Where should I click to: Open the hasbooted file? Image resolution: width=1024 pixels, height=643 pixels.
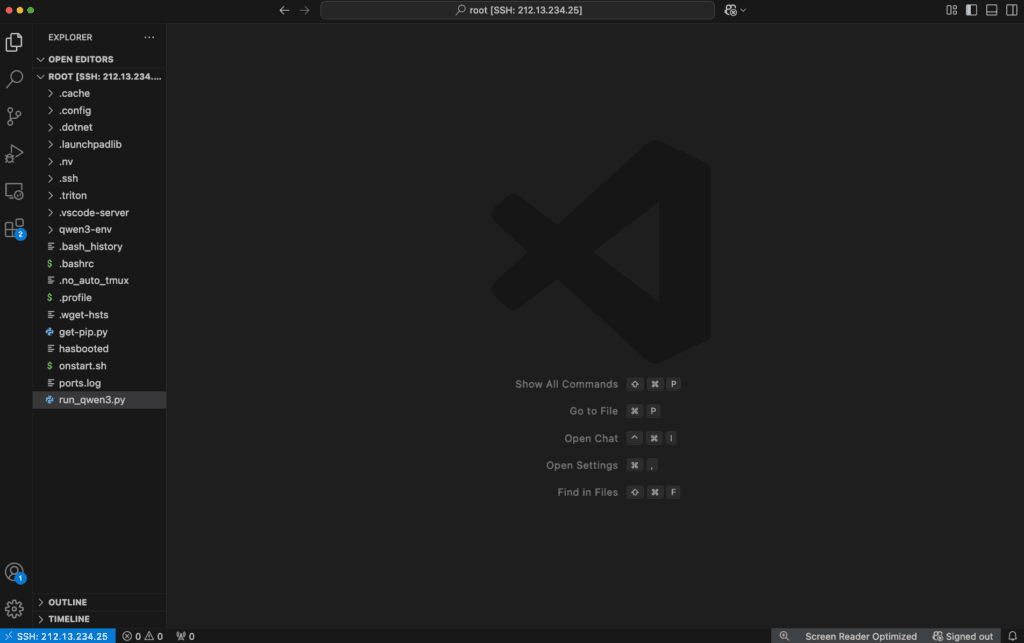click(99, 349)
